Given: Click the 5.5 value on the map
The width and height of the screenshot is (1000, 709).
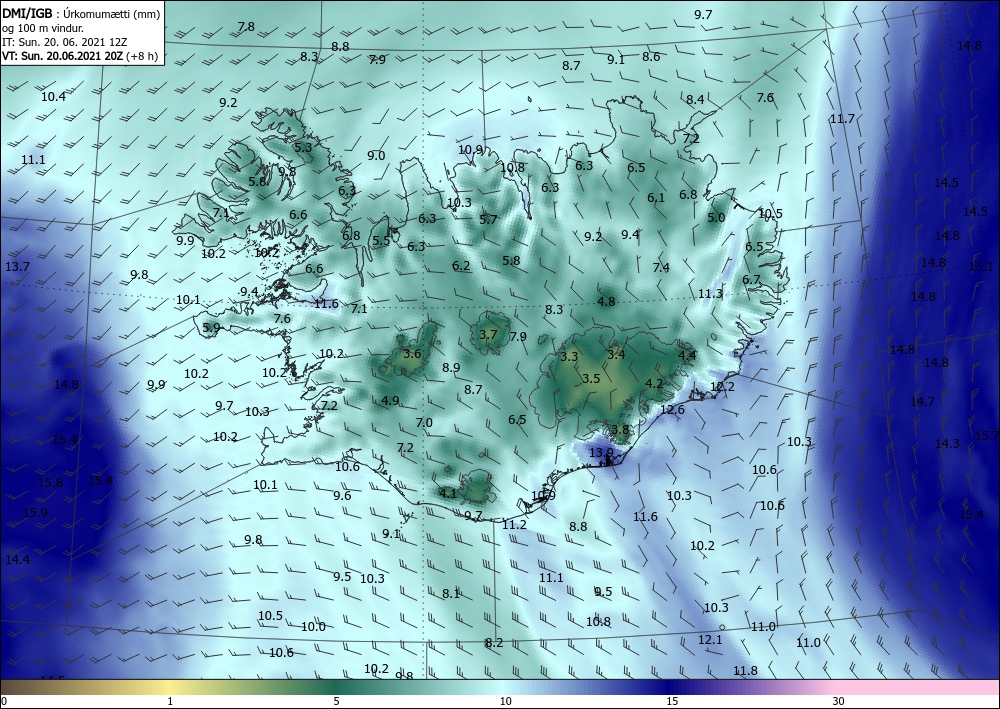Looking at the screenshot, I should (381, 241).
